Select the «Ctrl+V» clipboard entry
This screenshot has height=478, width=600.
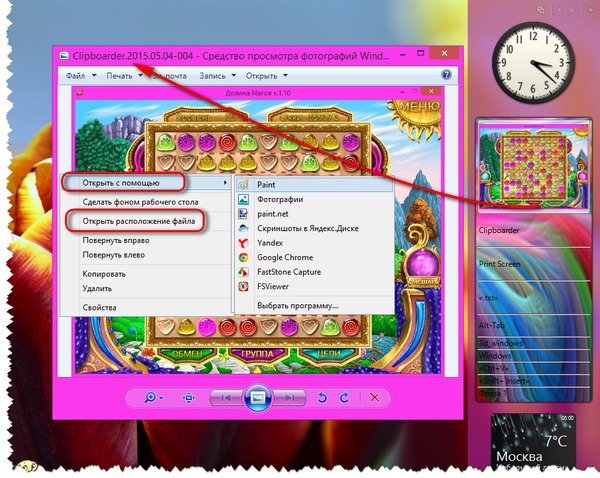[533, 369]
